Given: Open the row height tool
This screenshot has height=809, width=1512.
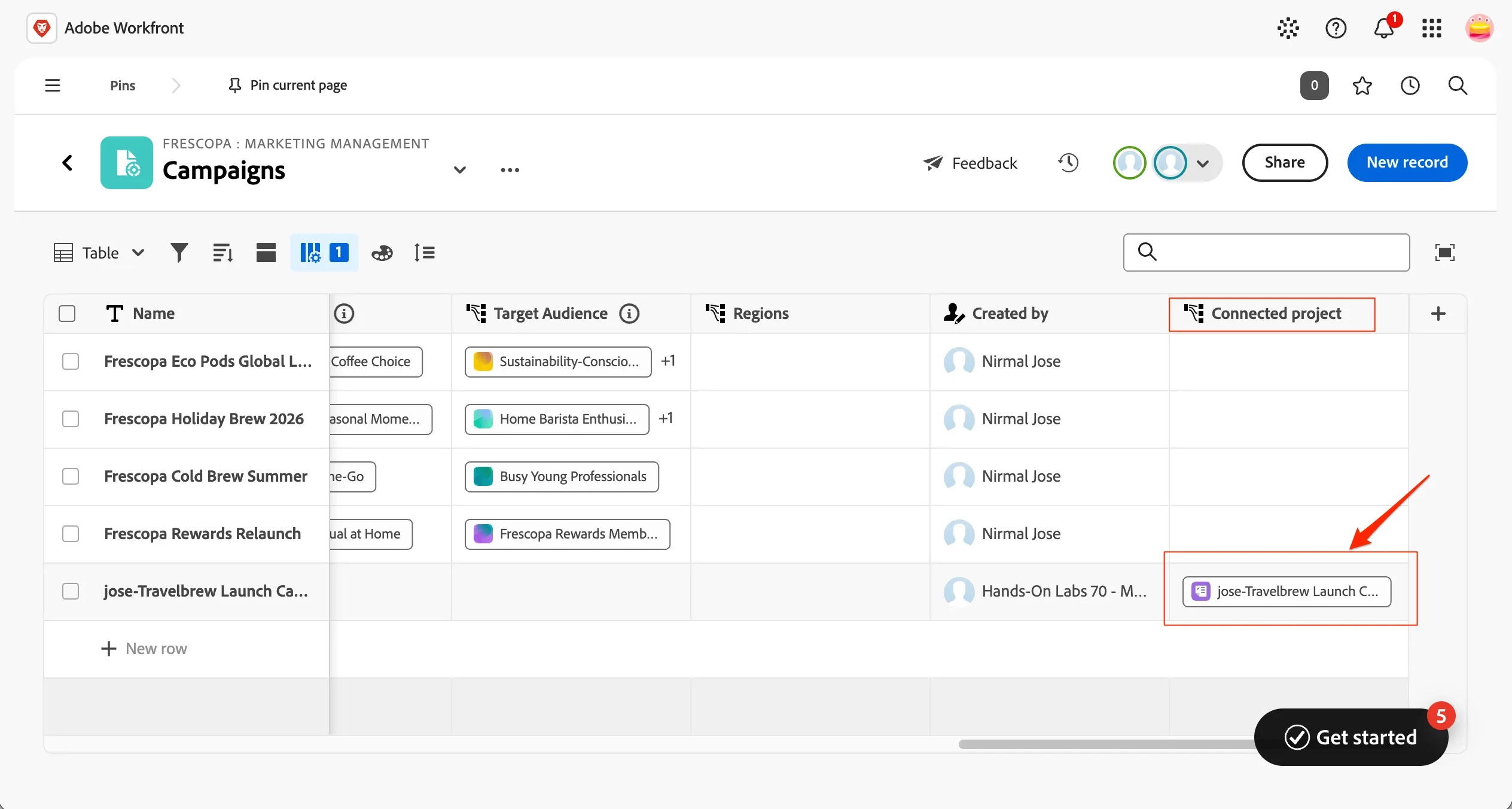Looking at the screenshot, I should click(x=424, y=253).
